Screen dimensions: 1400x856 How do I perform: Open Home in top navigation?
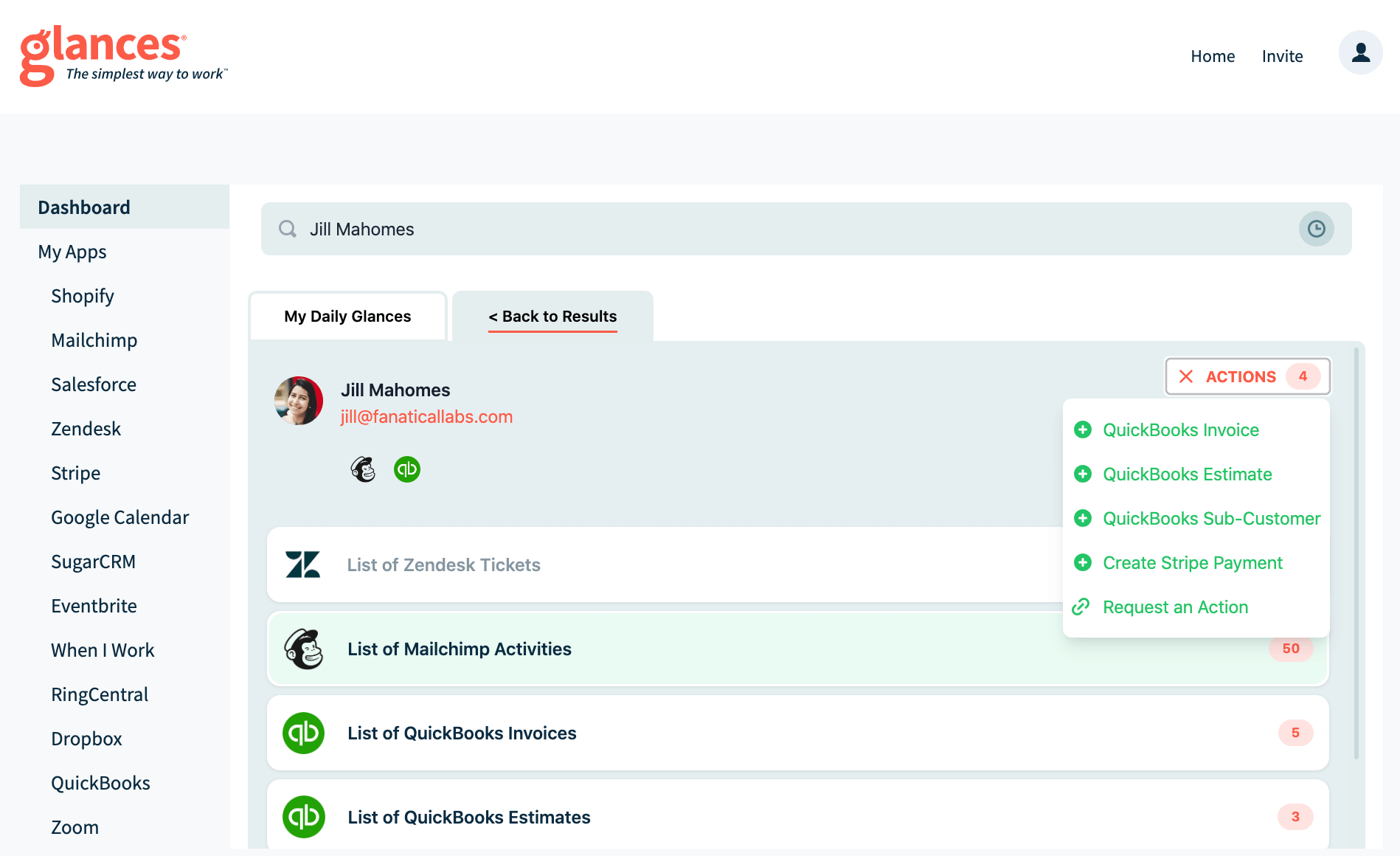coord(1213,56)
